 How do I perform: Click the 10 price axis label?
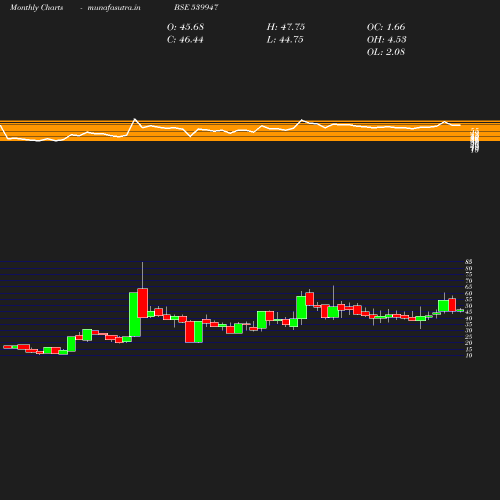click(x=469, y=356)
